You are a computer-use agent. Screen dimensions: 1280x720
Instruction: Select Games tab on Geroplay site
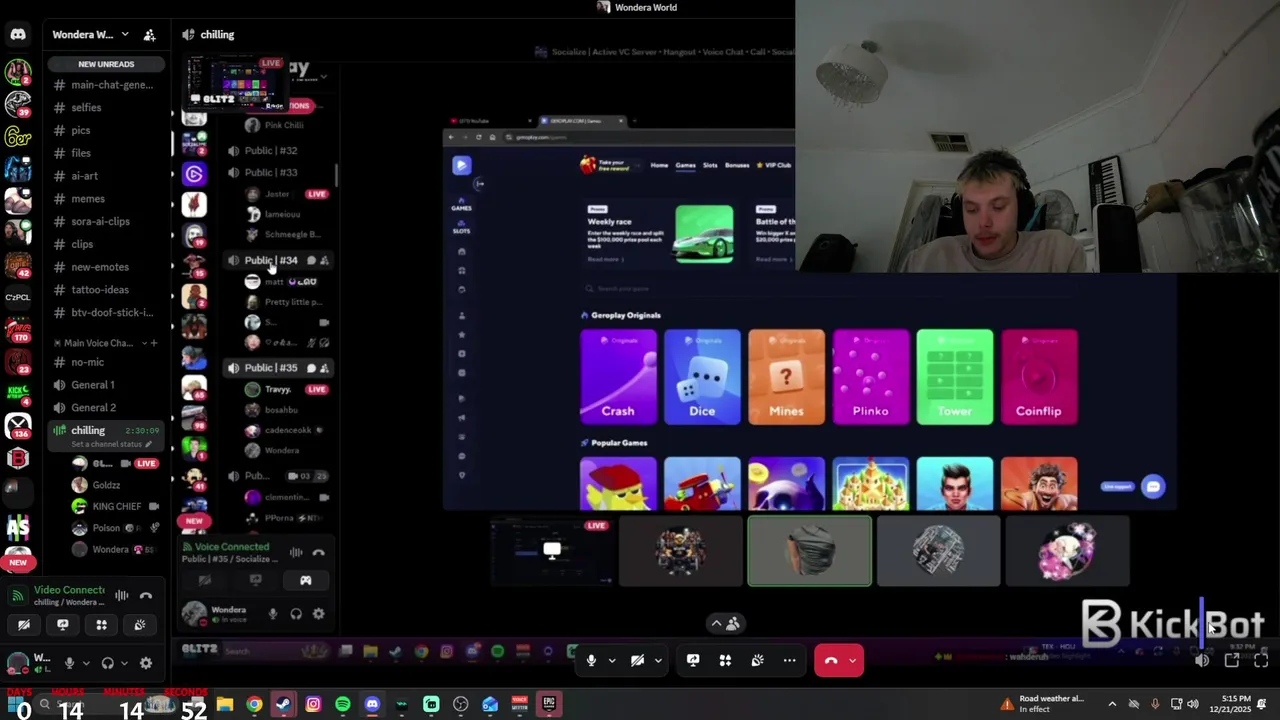[685, 165]
